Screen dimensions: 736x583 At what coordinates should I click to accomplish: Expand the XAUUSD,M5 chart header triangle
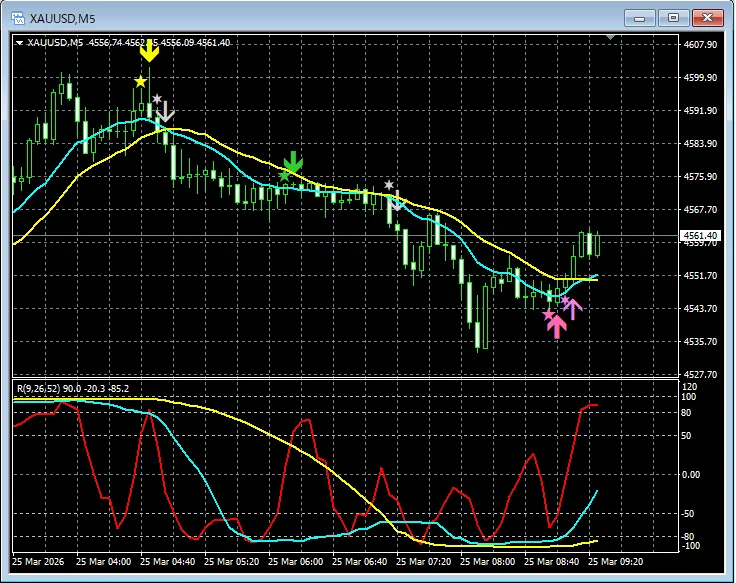click(x=19, y=43)
